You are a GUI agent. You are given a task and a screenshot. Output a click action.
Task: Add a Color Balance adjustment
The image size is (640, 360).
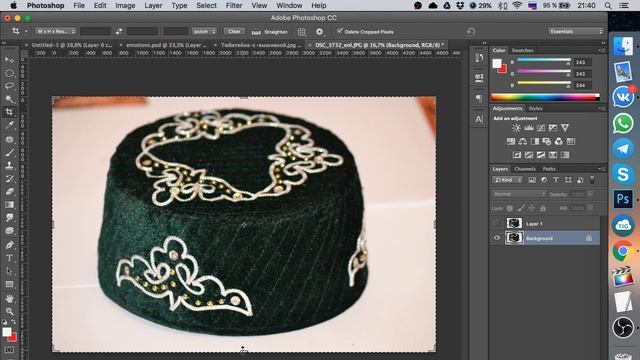[523, 141]
